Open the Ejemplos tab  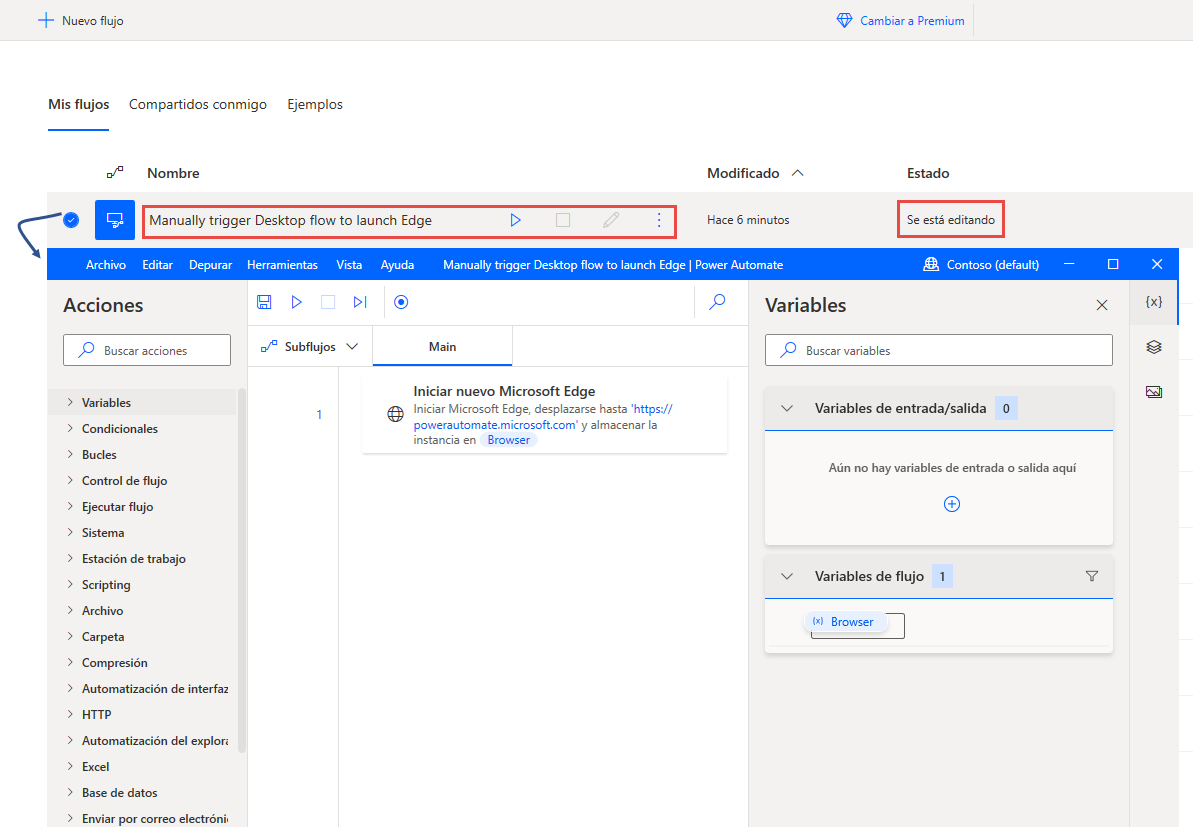pyautogui.click(x=315, y=104)
